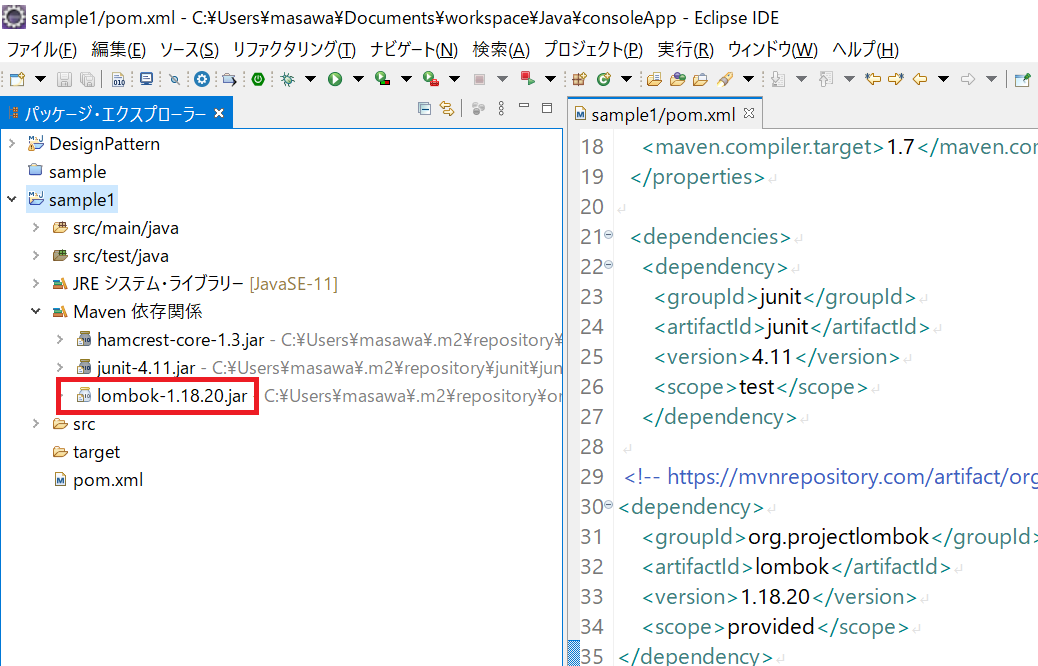
Task: Open the terminal monitor icon
Action: (x=146, y=79)
